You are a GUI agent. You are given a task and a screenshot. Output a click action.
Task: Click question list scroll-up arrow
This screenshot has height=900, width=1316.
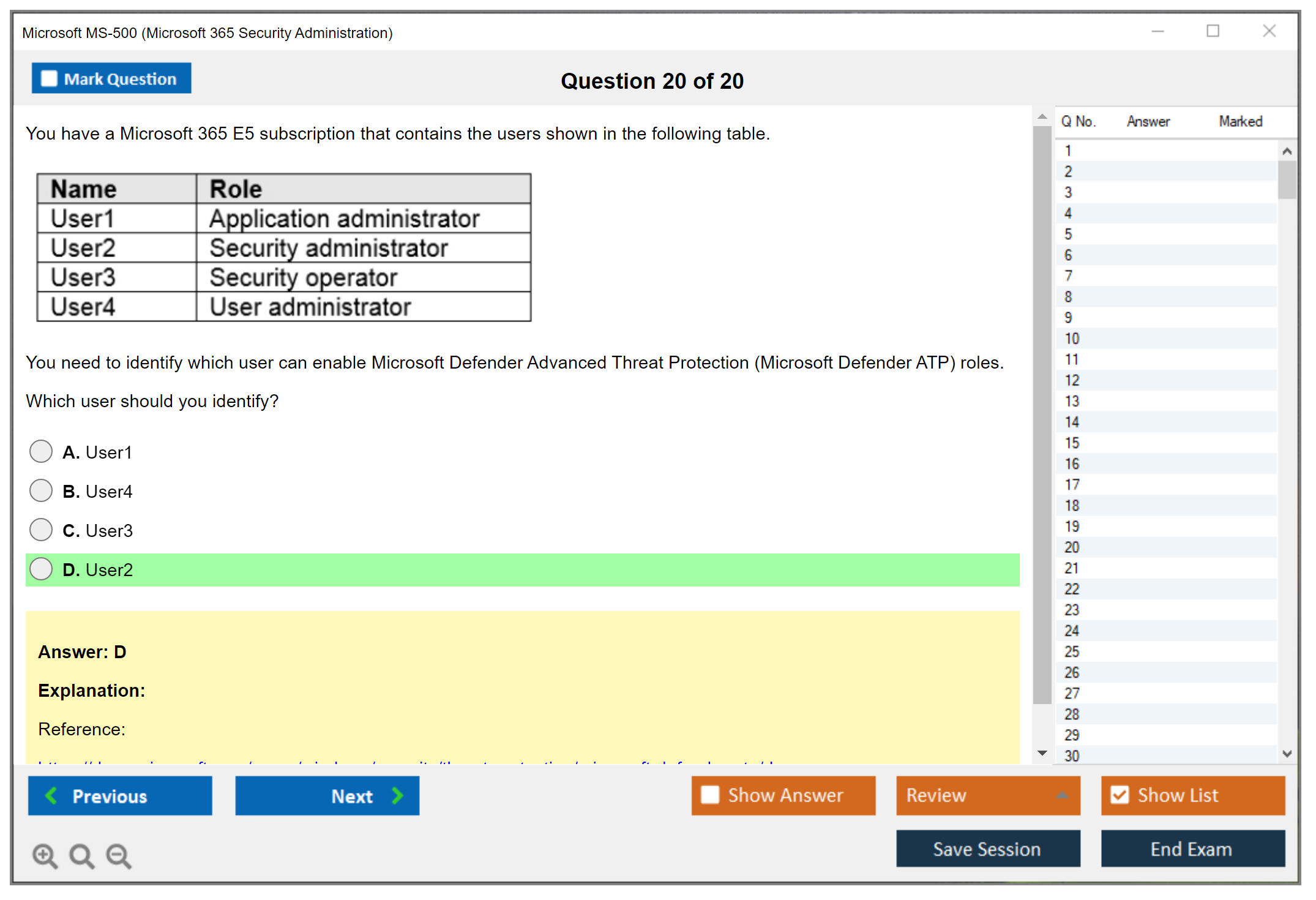coord(1287,151)
